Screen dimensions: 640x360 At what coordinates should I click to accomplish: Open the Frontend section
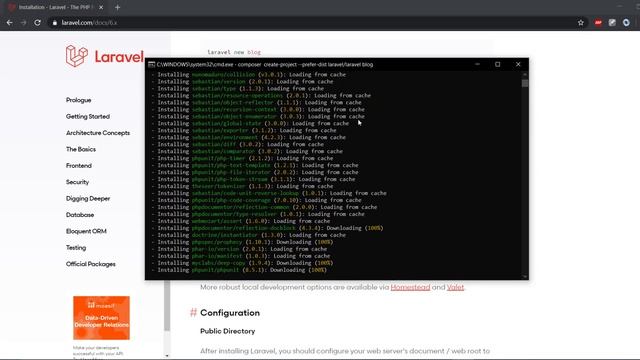pyautogui.click(x=79, y=165)
